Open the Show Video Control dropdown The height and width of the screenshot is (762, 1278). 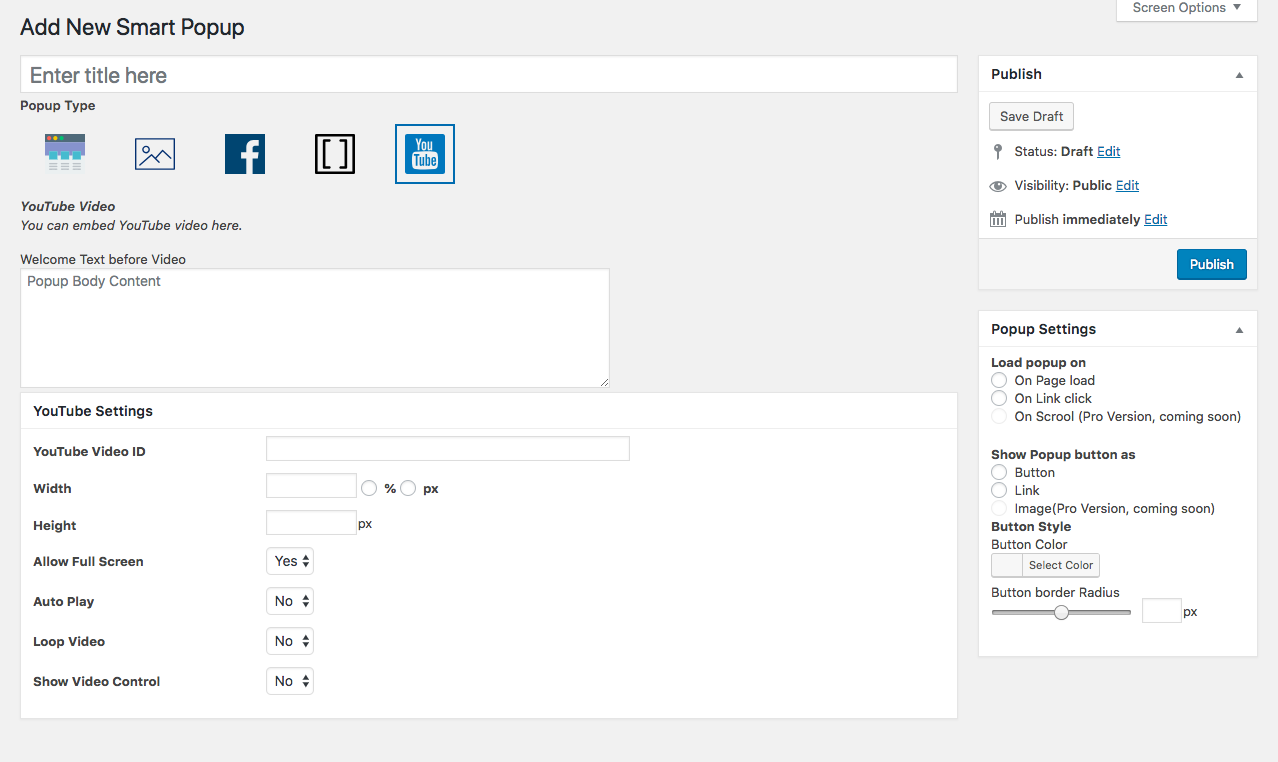point(290,681)
